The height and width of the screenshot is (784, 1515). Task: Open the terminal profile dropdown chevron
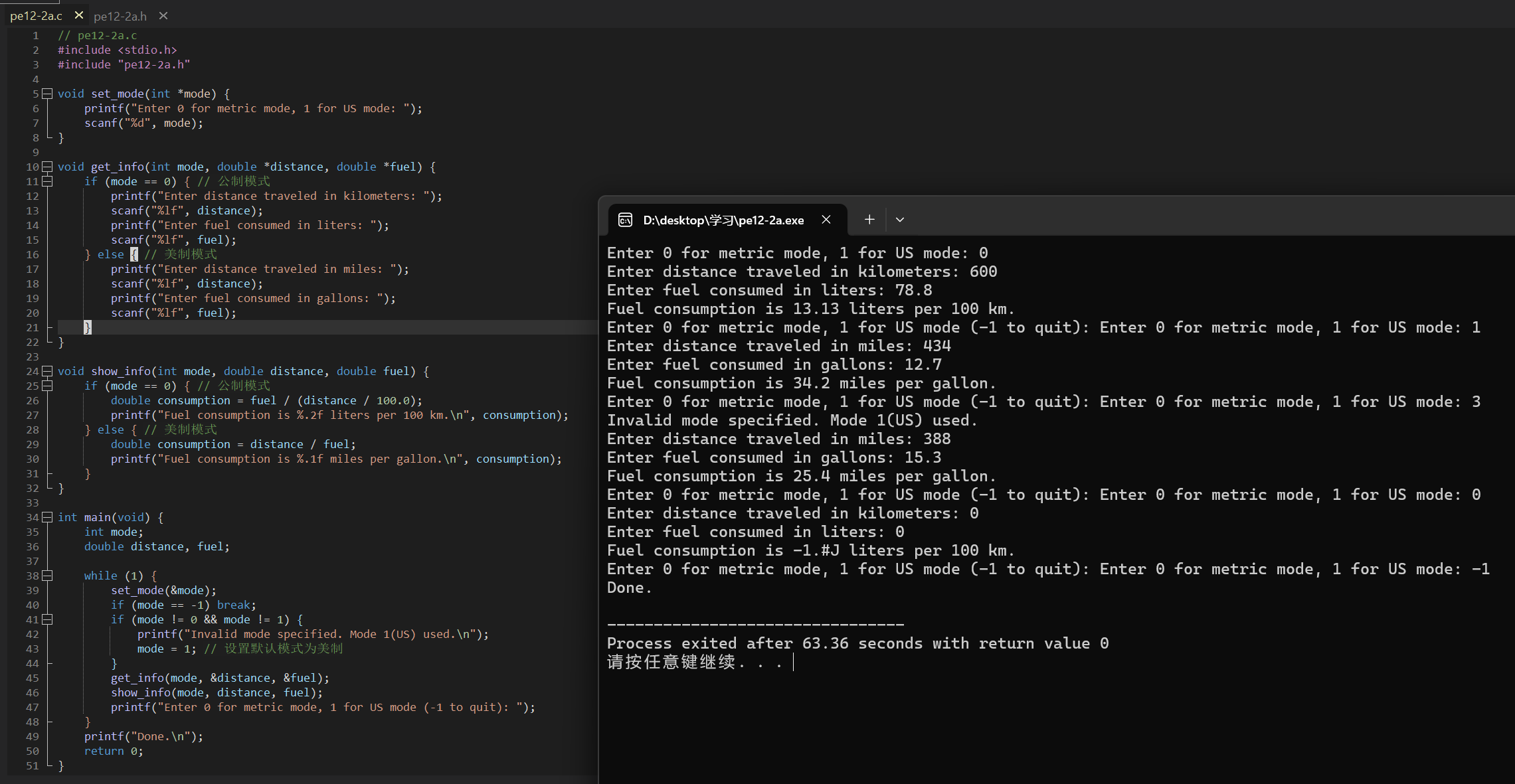pyautogui.click(x=900, y=220)
